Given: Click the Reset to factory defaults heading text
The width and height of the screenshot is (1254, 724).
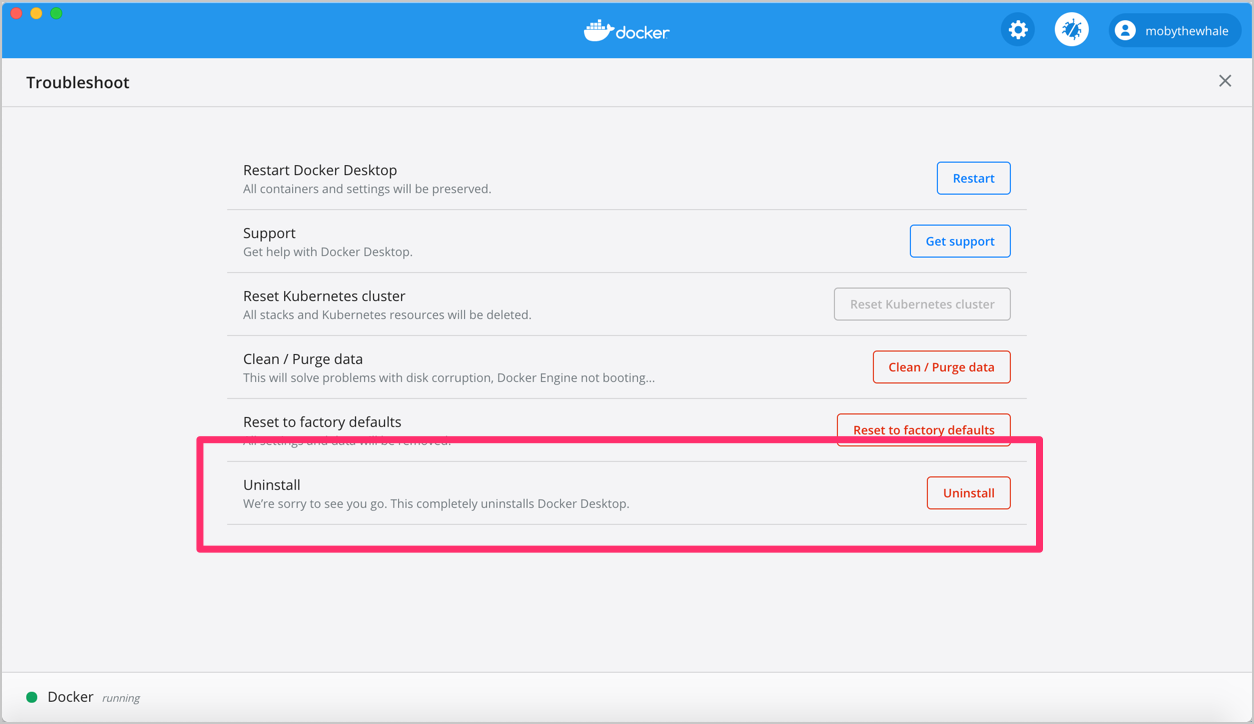Looking at the screenshot, I should pyautogui.click(x=322, y=422).
